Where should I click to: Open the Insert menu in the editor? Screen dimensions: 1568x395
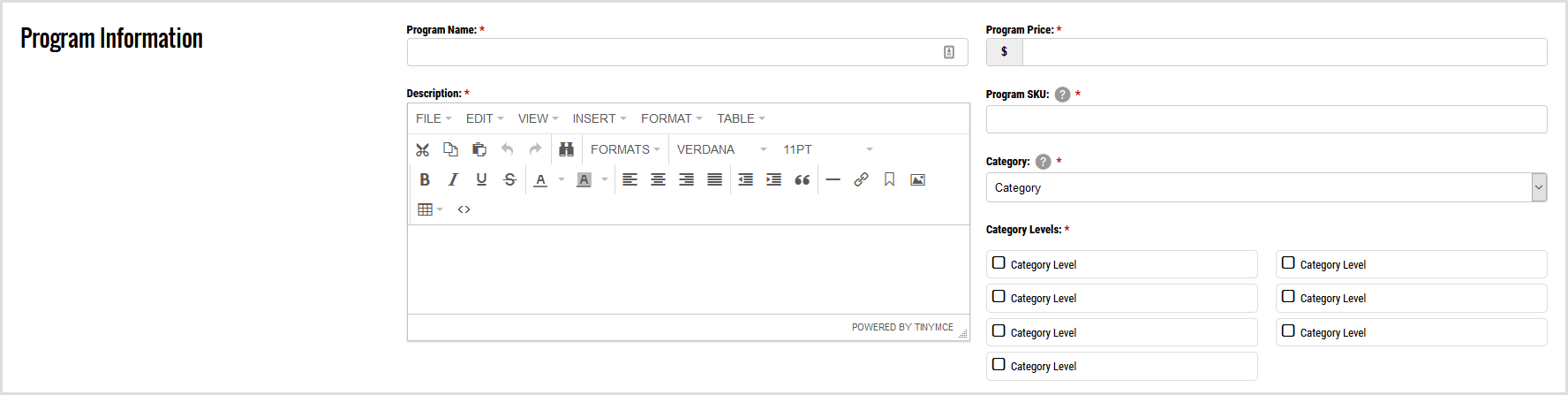pos(599,118)
